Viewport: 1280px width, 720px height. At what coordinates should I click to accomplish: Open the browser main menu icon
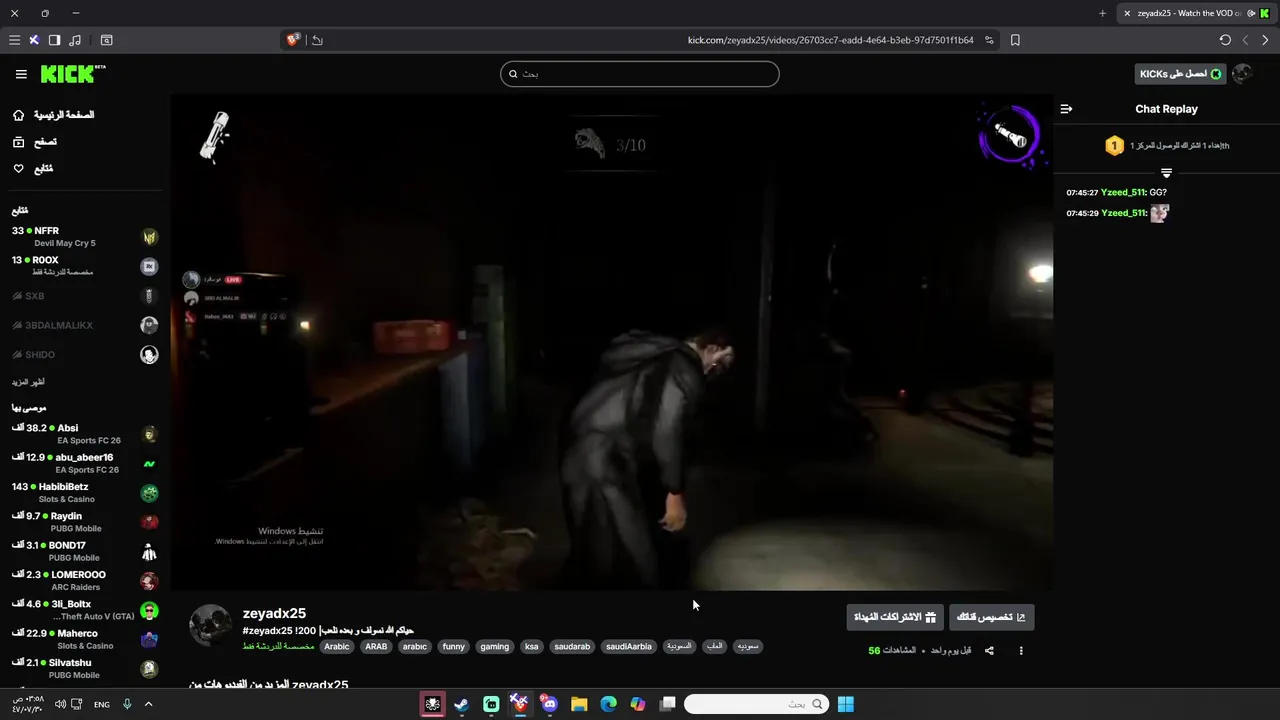[x=14, y=40]
